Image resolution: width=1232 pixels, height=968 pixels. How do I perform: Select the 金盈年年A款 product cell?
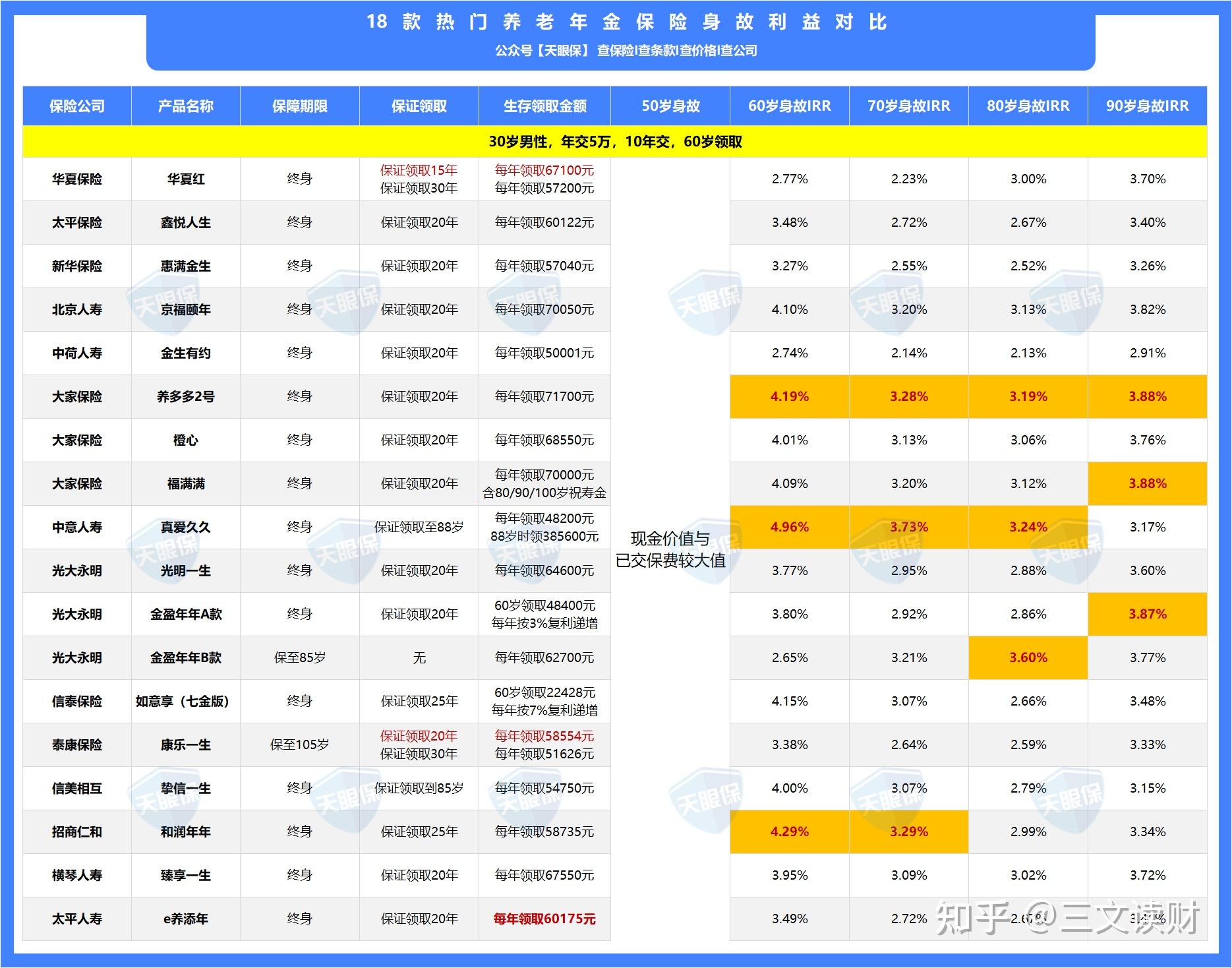(186, 615)
